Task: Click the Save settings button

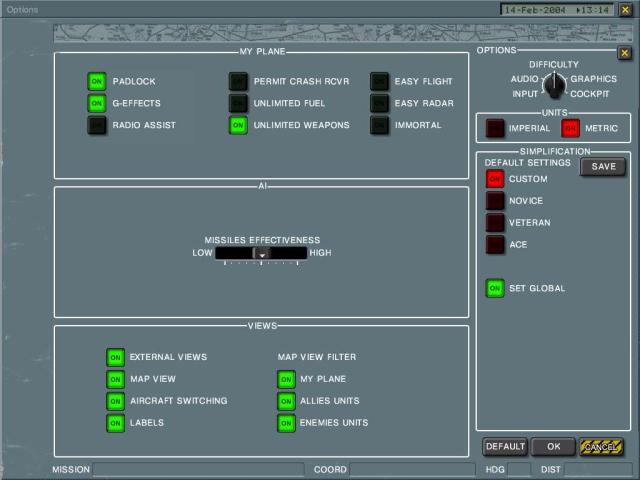Action: click(x=603, y=167)
